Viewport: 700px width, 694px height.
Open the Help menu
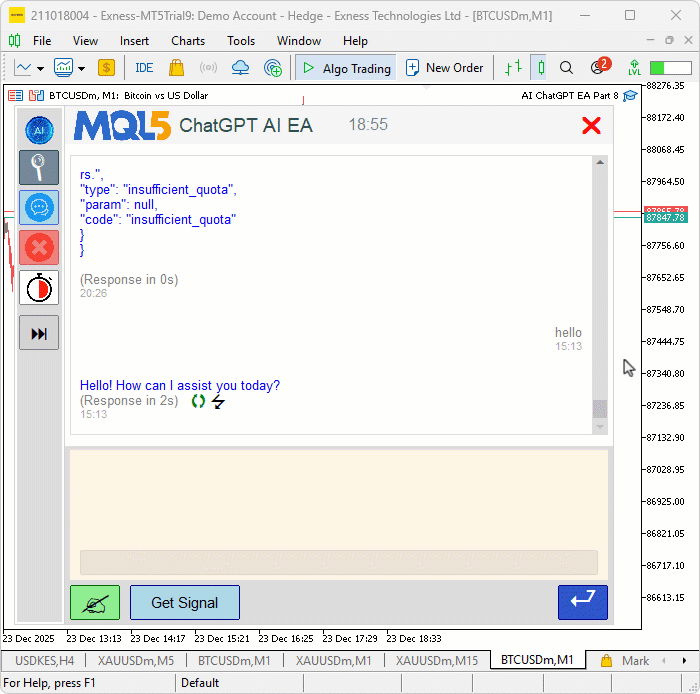[x=355, y=41]
